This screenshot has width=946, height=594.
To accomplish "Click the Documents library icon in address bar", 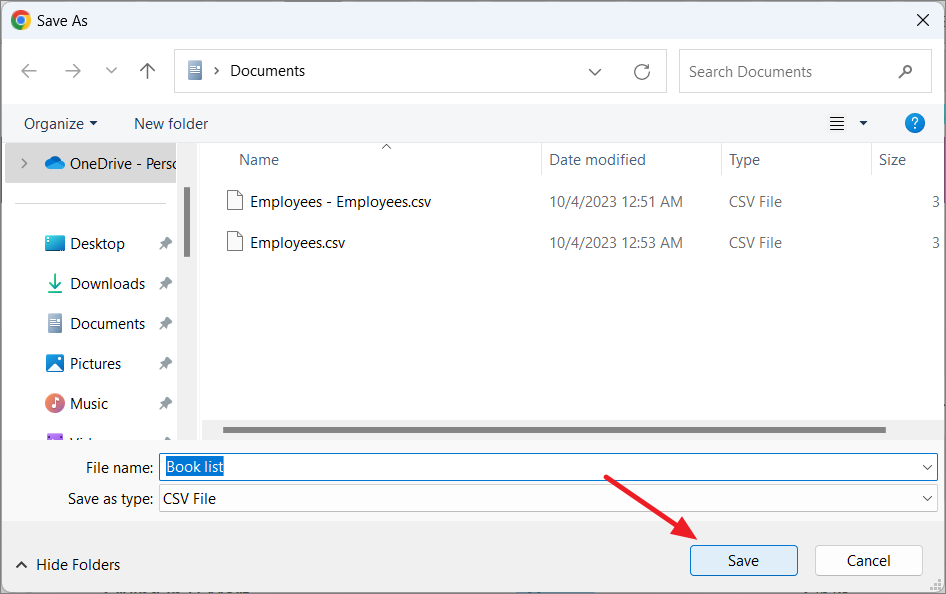I will pyautogui.click(x=195, y=71).
